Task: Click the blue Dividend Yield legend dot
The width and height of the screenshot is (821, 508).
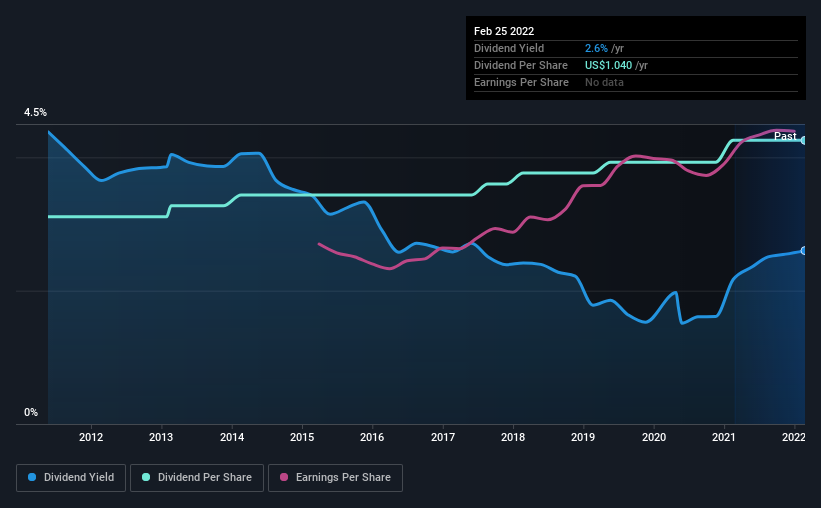Action: (x=32, y=477)
